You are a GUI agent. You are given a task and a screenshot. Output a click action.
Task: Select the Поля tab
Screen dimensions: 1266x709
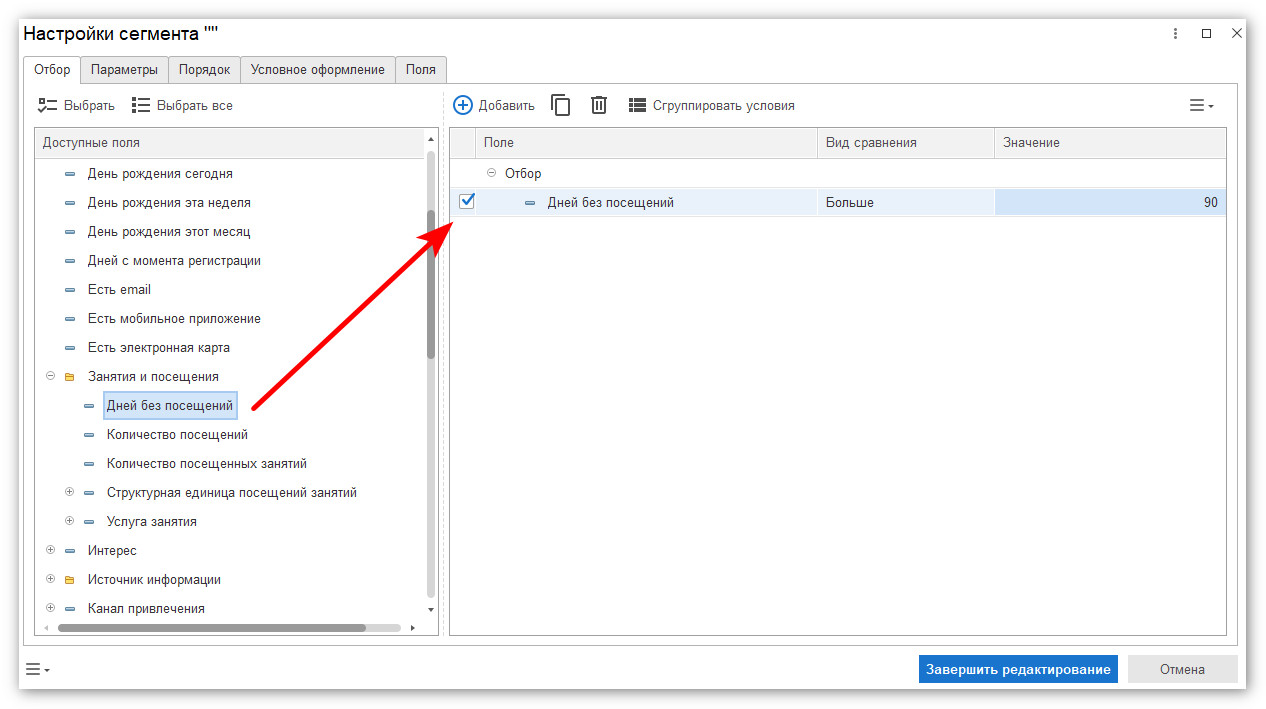click(x=421, y=70)
